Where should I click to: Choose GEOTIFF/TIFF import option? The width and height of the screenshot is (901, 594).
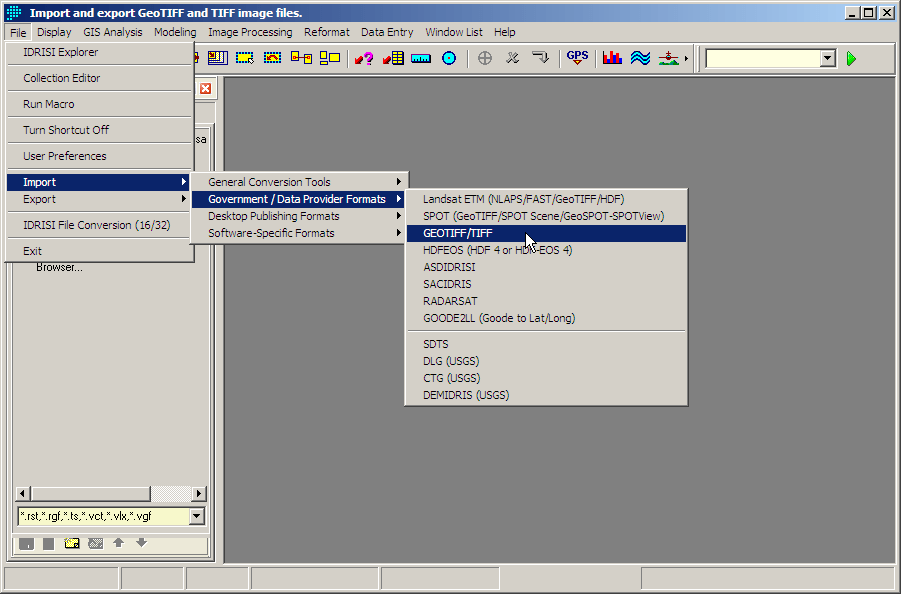point(546,233)
